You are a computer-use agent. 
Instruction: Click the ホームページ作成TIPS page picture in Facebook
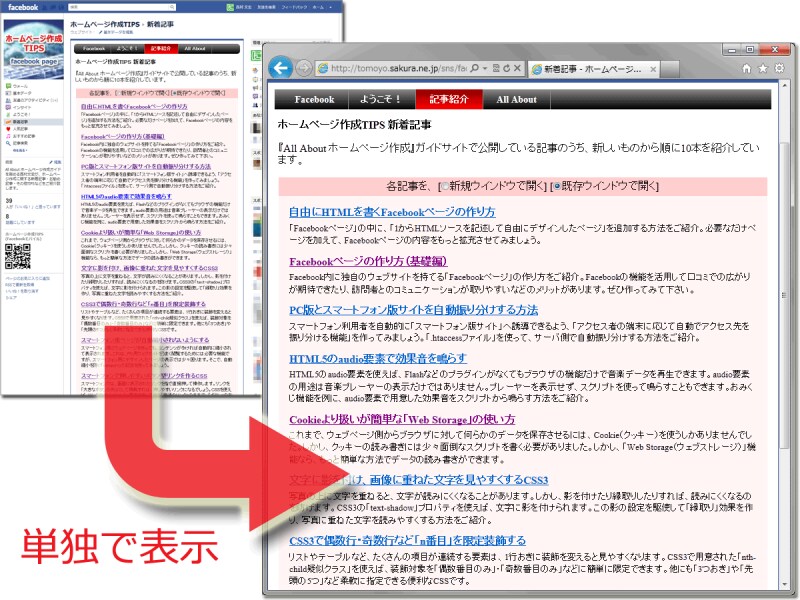(x=33, y=49)
